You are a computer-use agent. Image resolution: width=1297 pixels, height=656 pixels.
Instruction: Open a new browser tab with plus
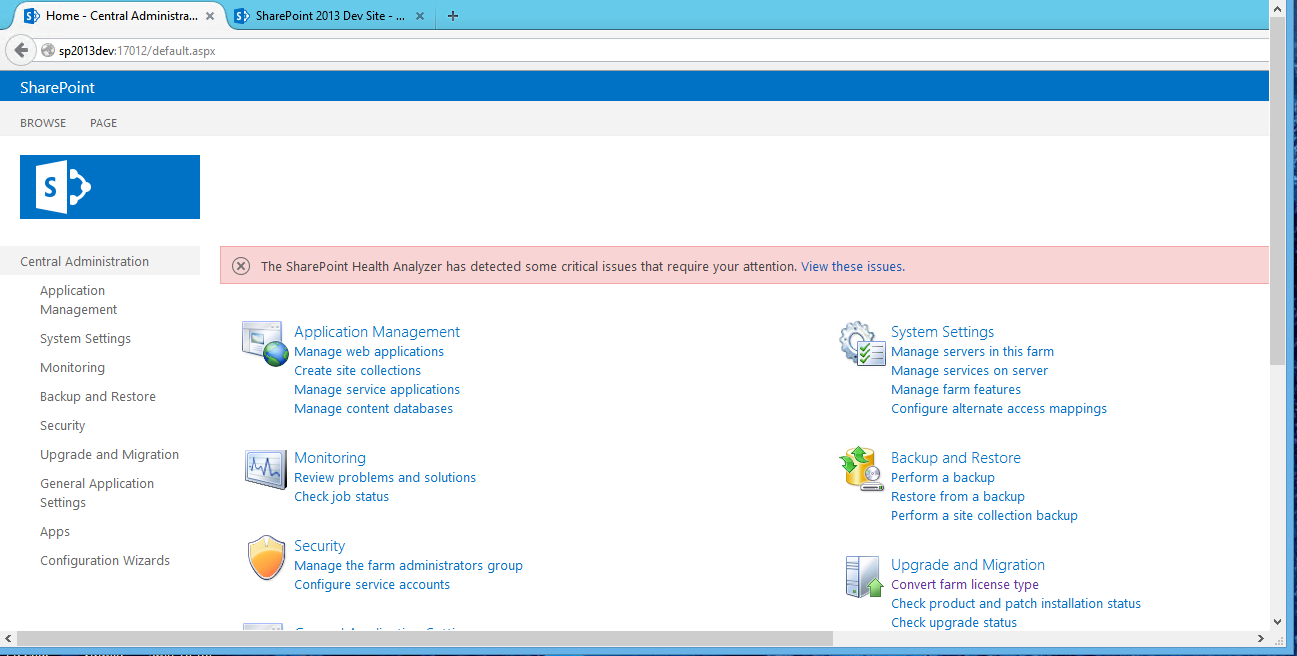tap(453, 15)
